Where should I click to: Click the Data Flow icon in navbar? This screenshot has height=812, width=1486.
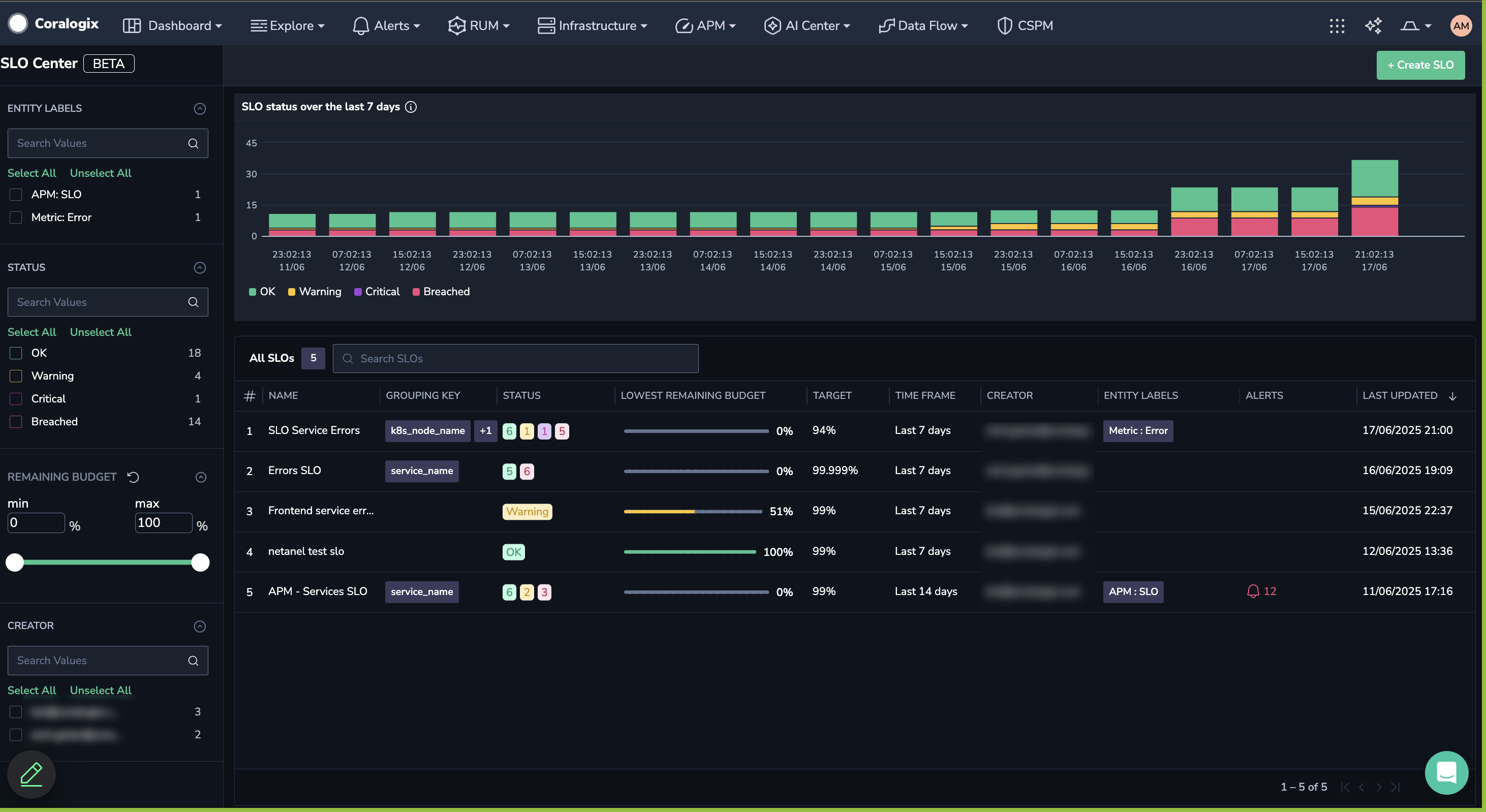[886, 25]
